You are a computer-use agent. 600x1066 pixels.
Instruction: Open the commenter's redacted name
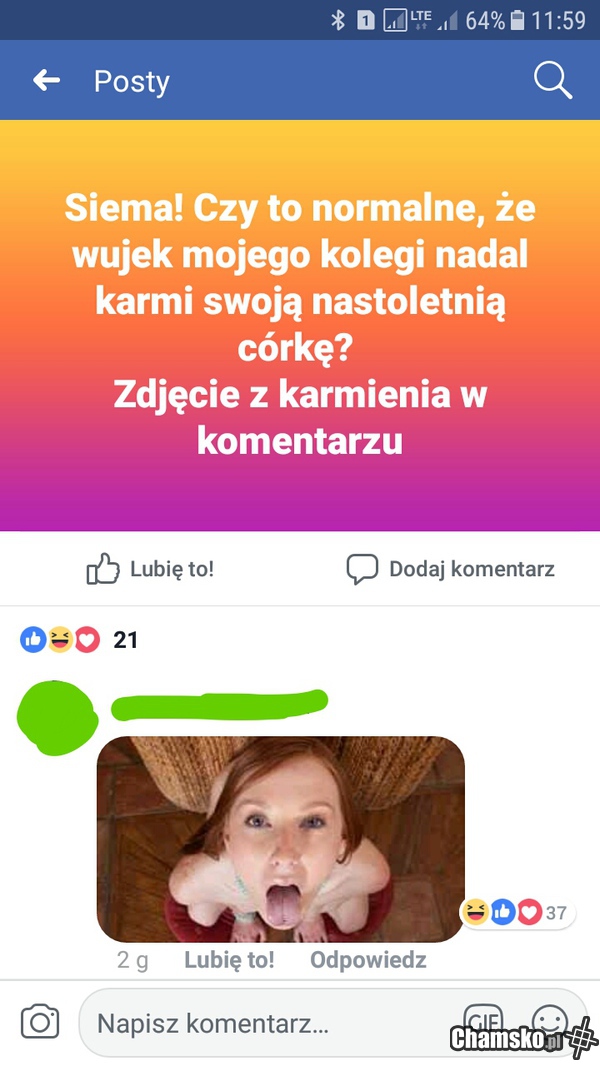click(x=219, y=704)
